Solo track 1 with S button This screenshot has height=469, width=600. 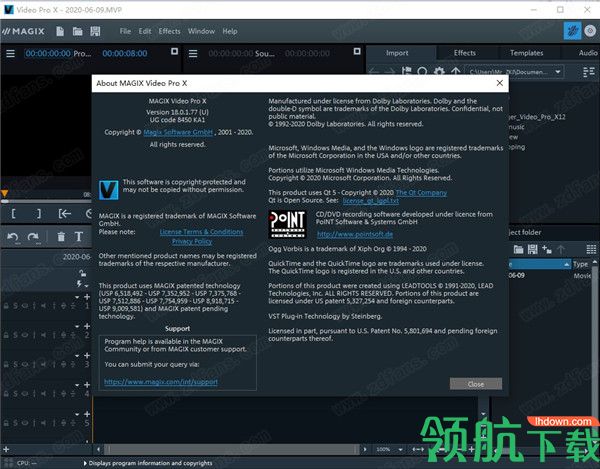tap(15, 306)
